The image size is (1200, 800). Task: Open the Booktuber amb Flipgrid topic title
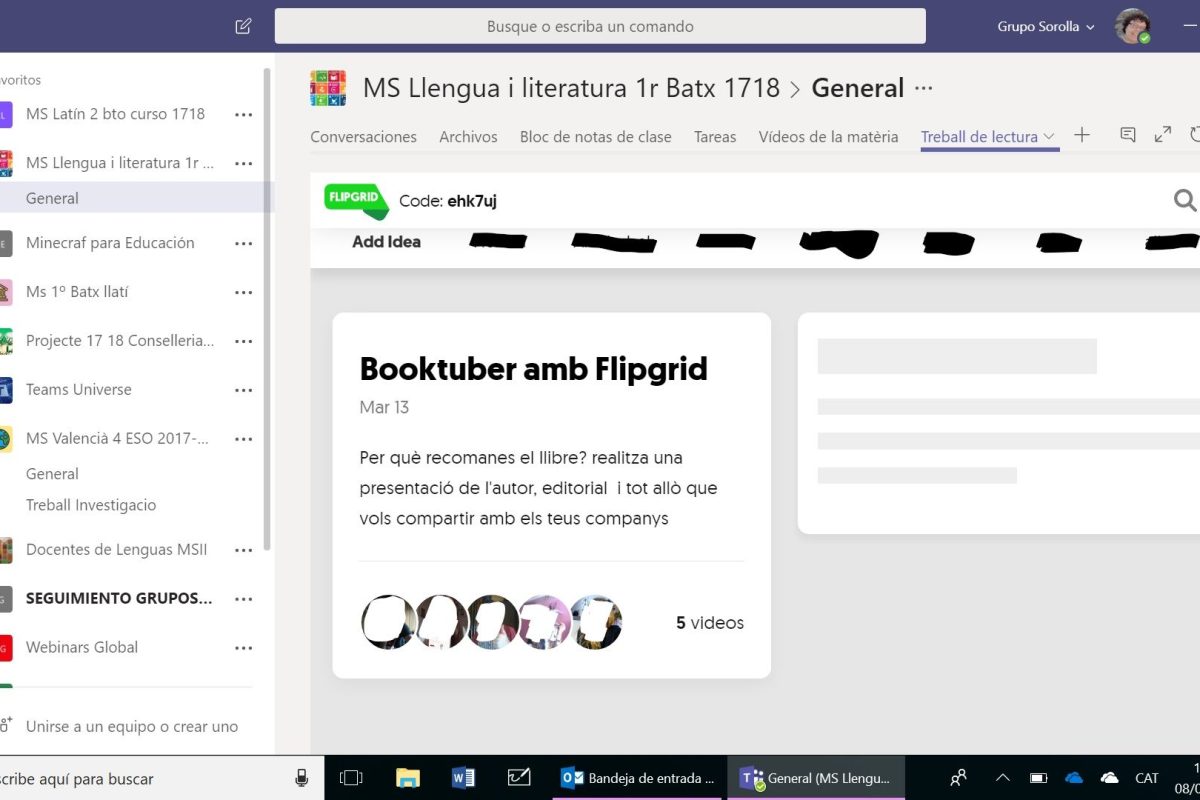pyautogui.click(x=533, y=369)
